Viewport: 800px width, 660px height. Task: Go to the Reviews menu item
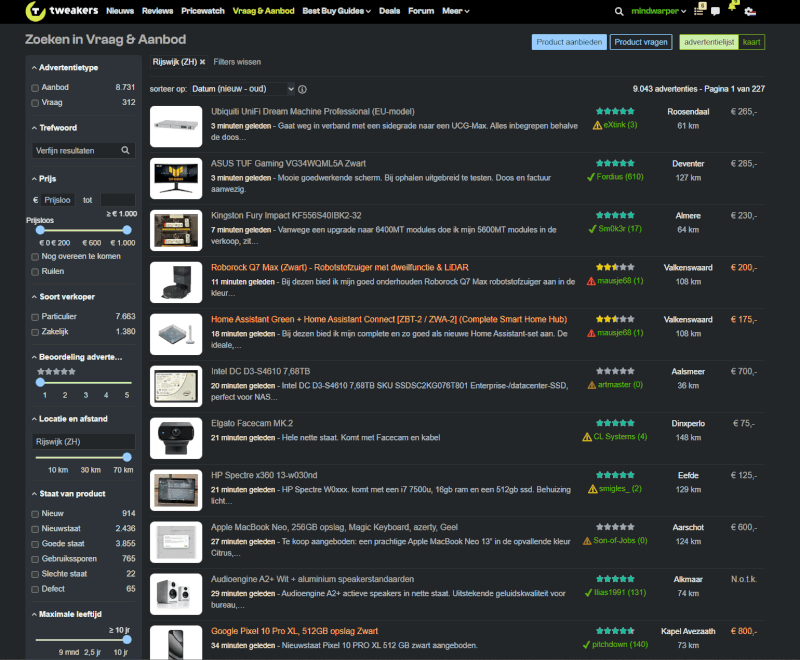point(157,11)
